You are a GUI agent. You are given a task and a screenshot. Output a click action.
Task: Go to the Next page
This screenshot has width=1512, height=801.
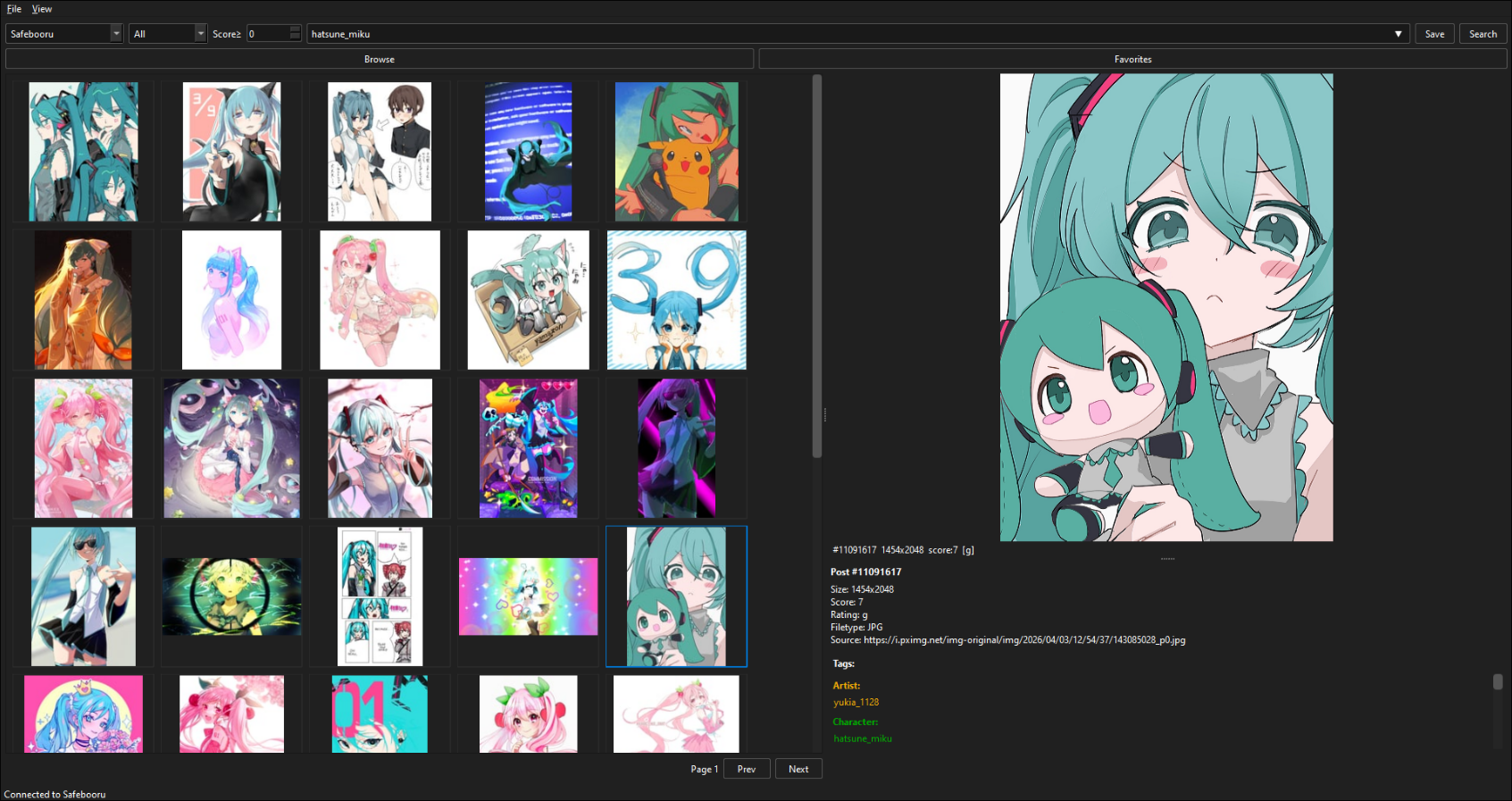pos(798,769)
